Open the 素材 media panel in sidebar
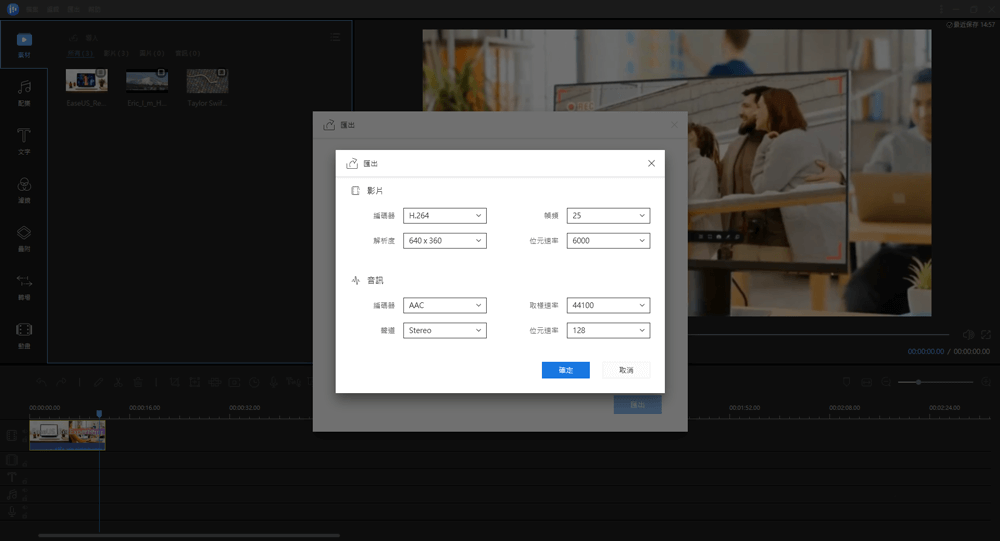The width and height of the screenshot is (1000, 541). (x=24, y=45)
